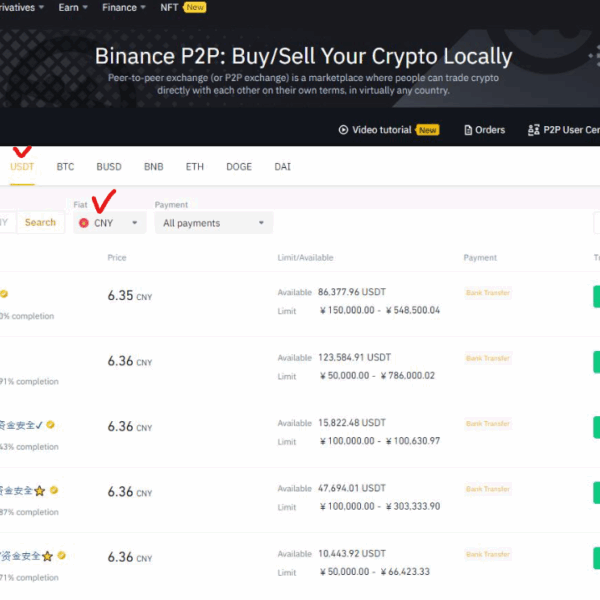Click green trade button in 15,822.48 USDT row

[597, 427]
